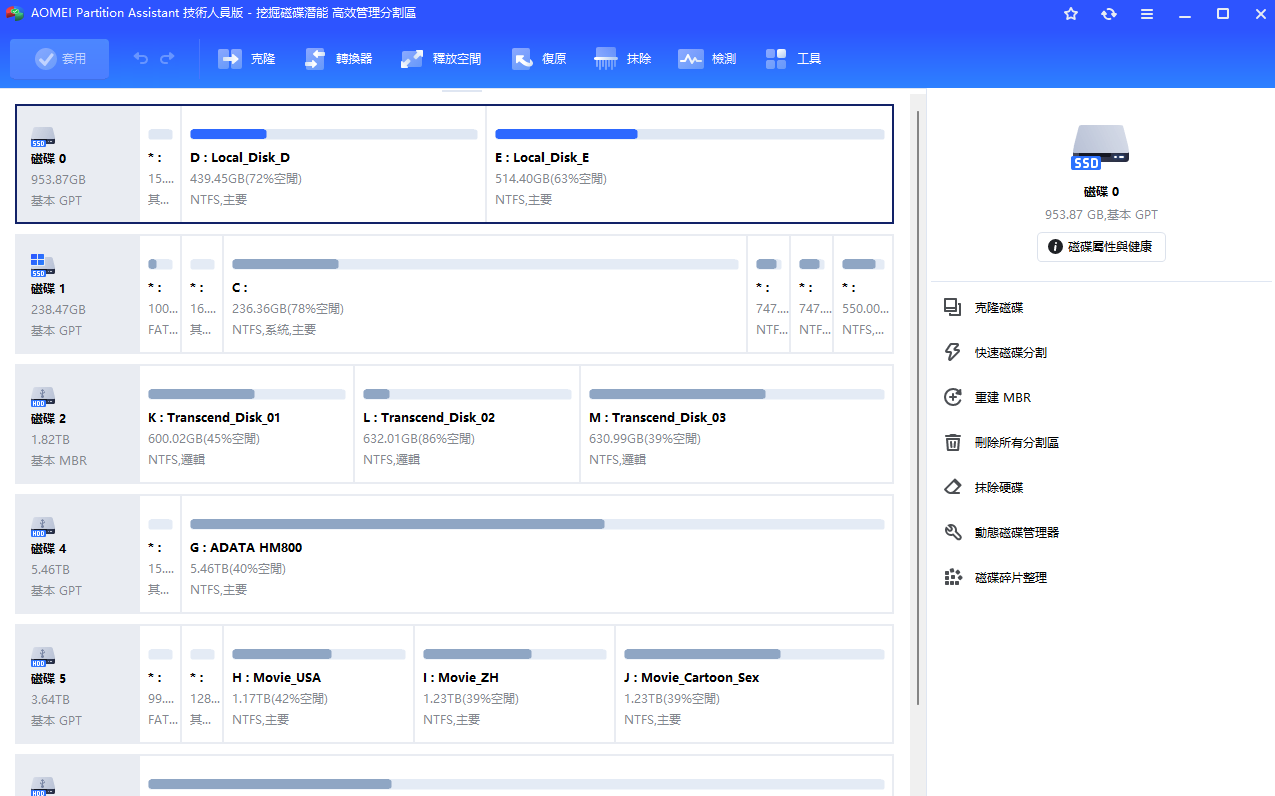Select partition "E : Local_Disk_E"
This screenshot has width=1275, height=796.
(689, 165)
